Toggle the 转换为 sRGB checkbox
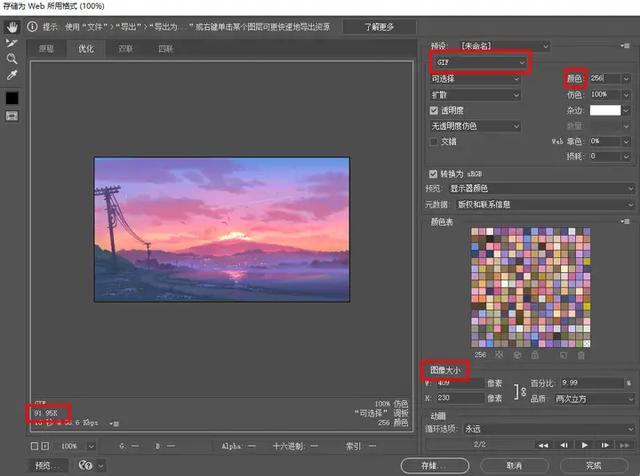The image size is (640, 476). pyautogui.click(x=433, y=174)
